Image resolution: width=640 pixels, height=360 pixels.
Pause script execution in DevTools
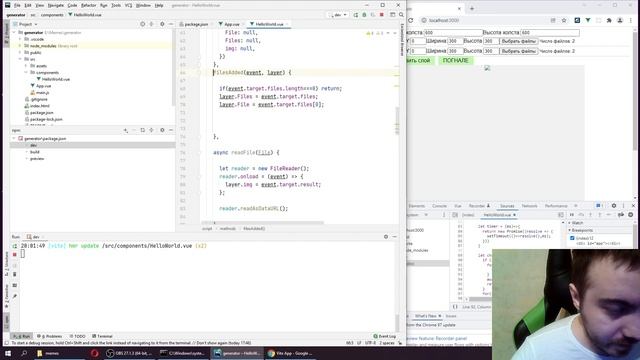tap(572, 215)
